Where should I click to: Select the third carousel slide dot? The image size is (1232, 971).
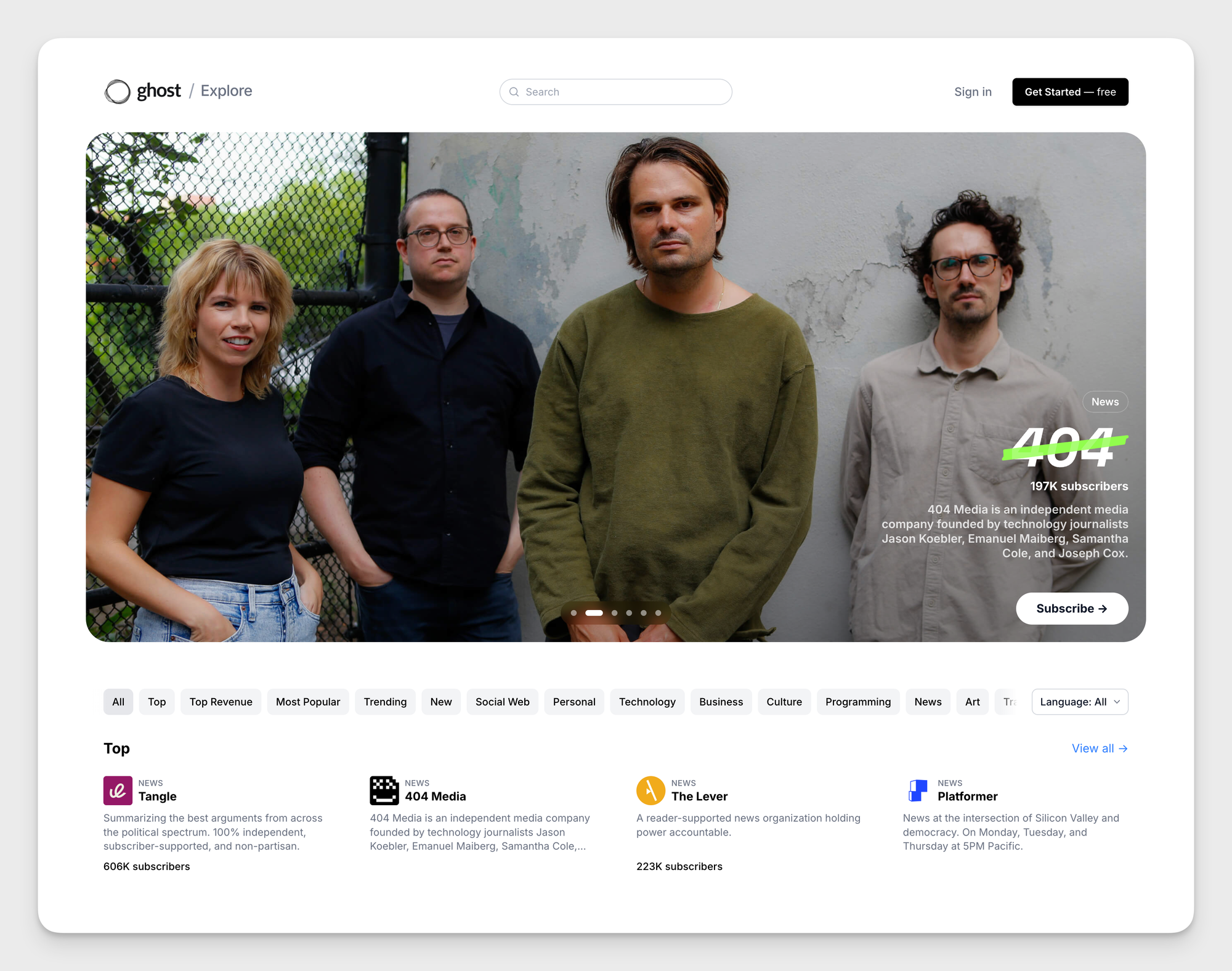[614, 613]
